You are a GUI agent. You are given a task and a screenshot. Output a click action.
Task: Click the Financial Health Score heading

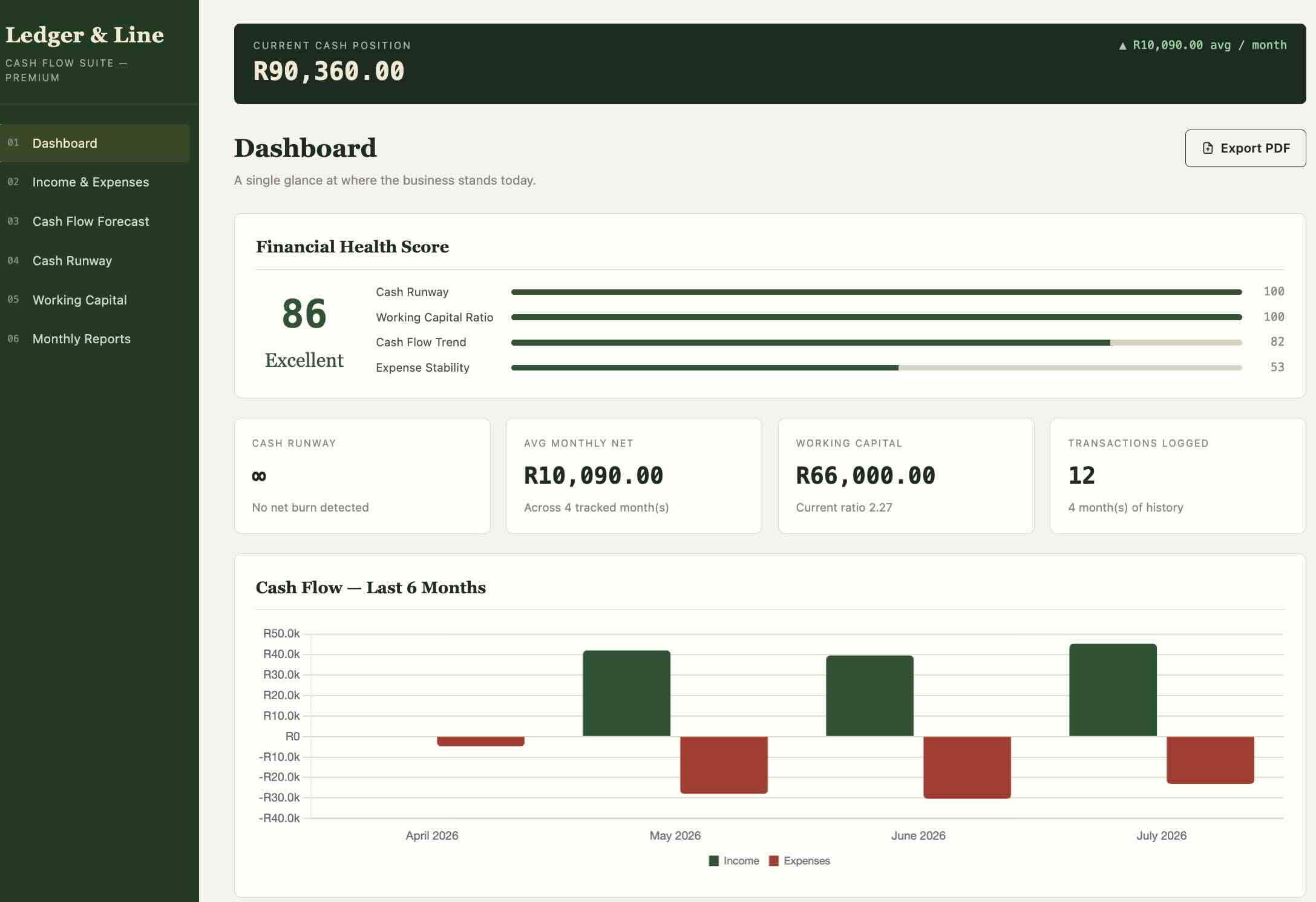[352, 247]
